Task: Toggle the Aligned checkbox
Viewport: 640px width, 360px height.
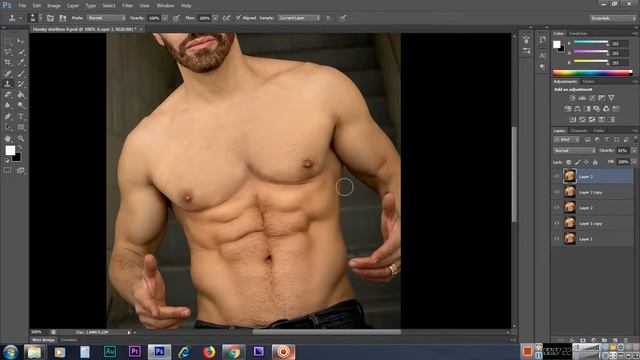Action: [x=239, y=18]
